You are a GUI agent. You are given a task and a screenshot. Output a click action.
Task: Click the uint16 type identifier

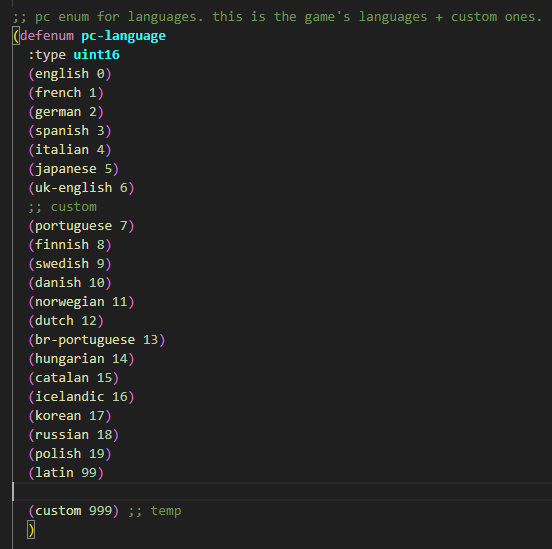pyautogui.click(x=96, y=55)
